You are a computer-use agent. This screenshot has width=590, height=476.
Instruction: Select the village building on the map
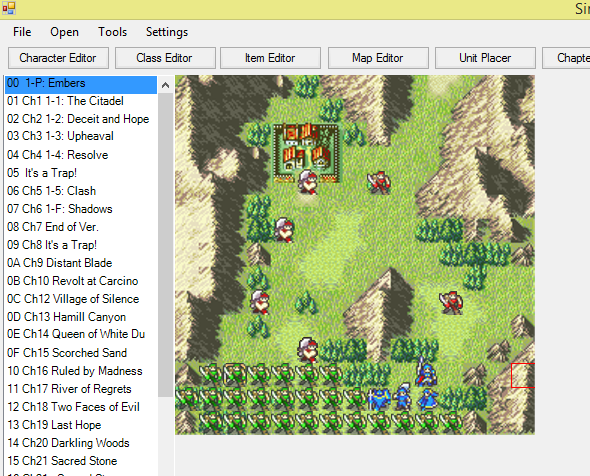[306, 152]
